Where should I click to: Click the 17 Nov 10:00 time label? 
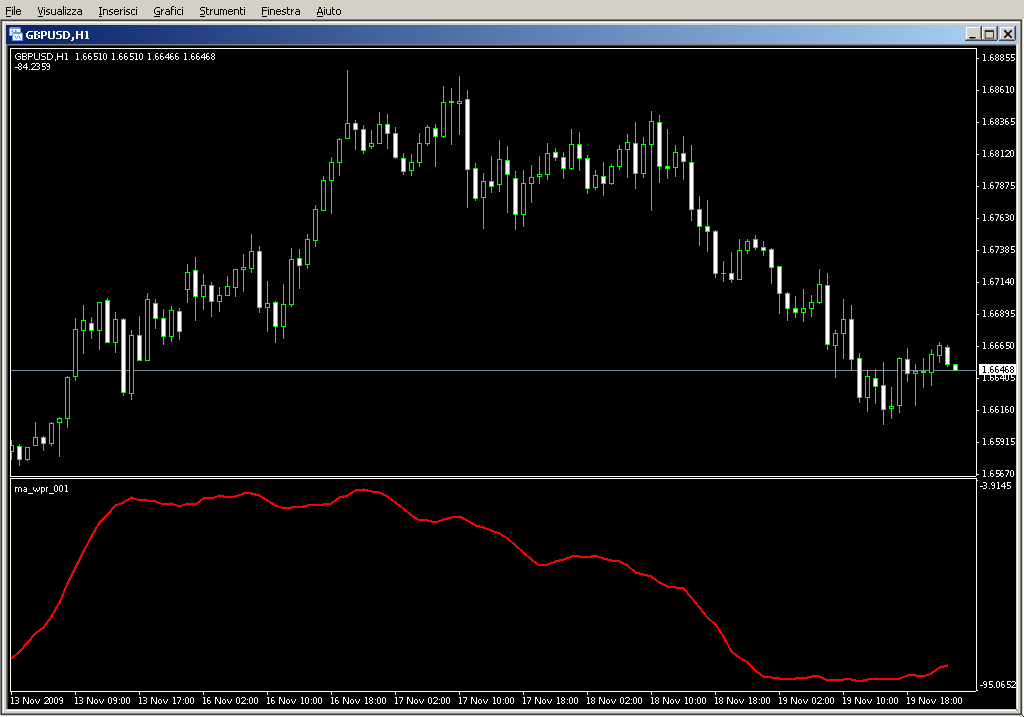point(486,701)
